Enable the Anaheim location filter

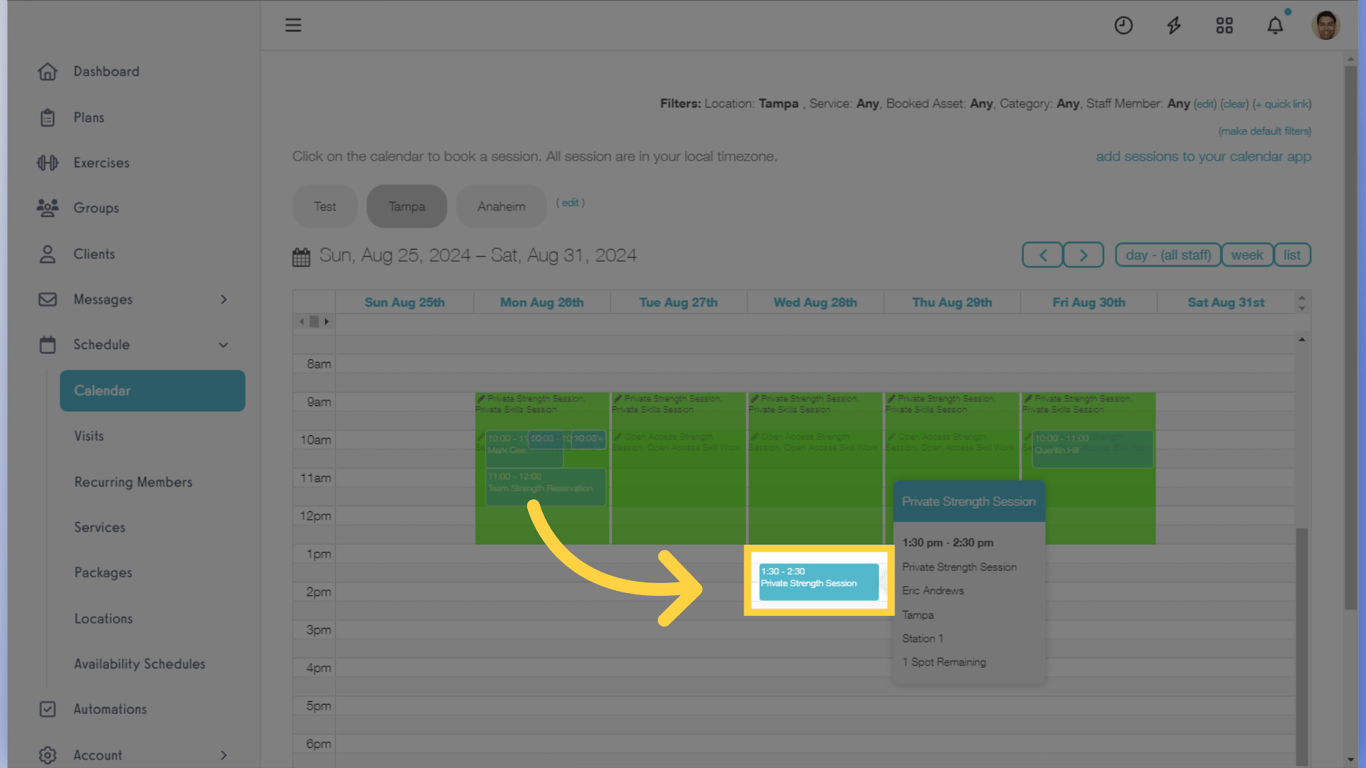[501, 206]
